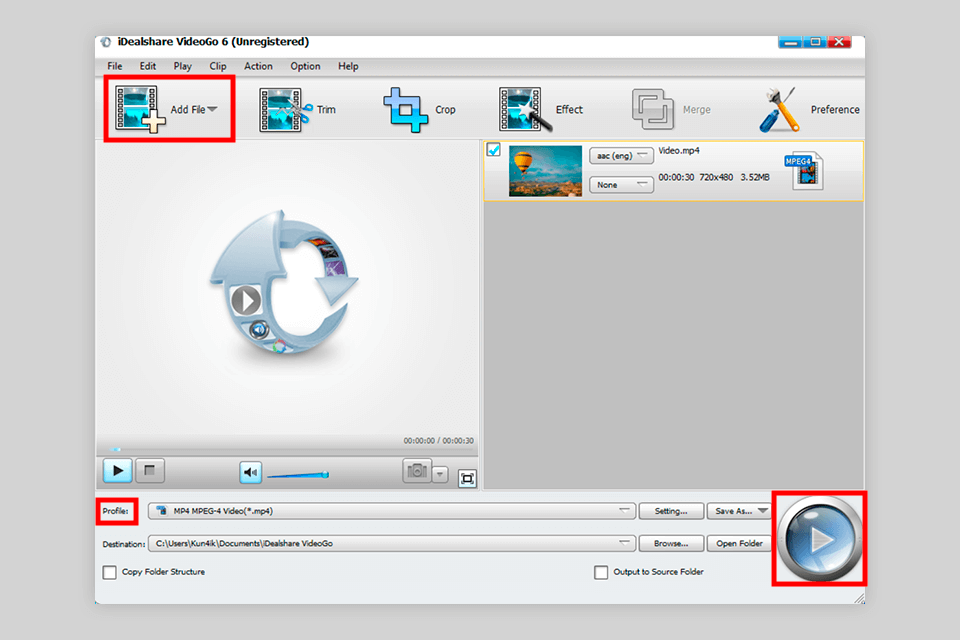Click the iDealshare VideoGo title bar icon
Viewport: 960px width, 640px height.
(106, 42)
